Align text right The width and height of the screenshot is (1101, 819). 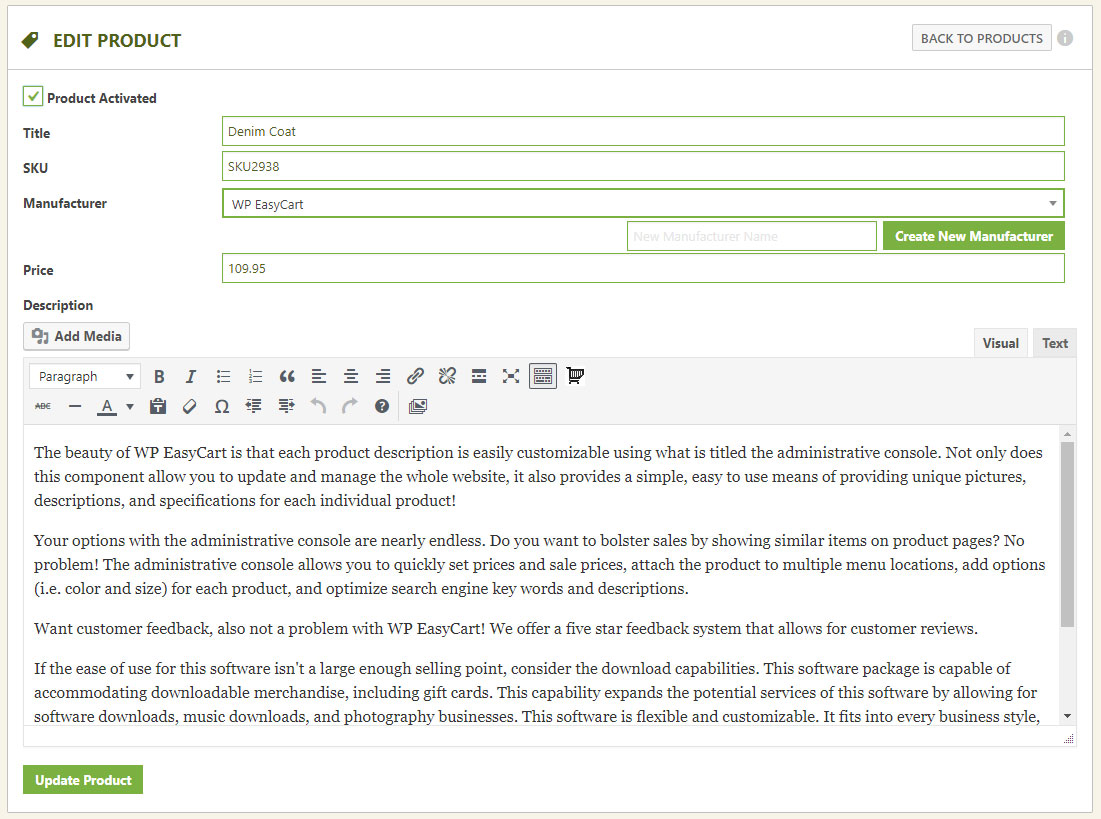coord(383,376)
